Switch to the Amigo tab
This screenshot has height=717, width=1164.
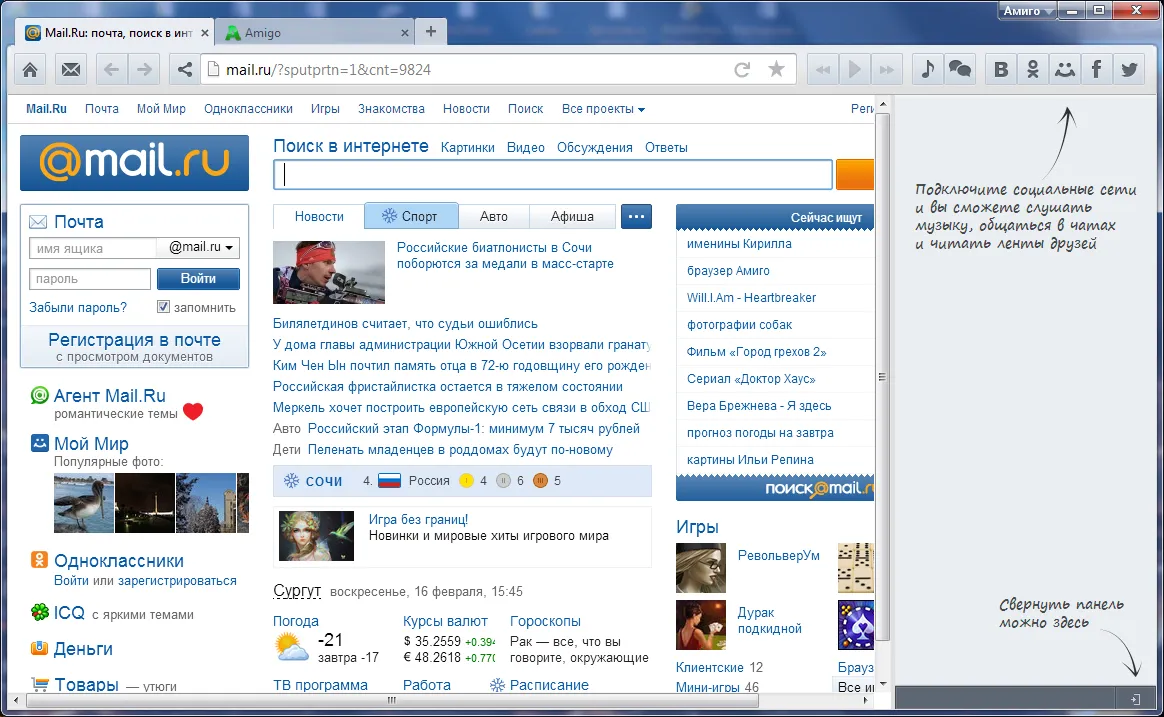(315, 33)
